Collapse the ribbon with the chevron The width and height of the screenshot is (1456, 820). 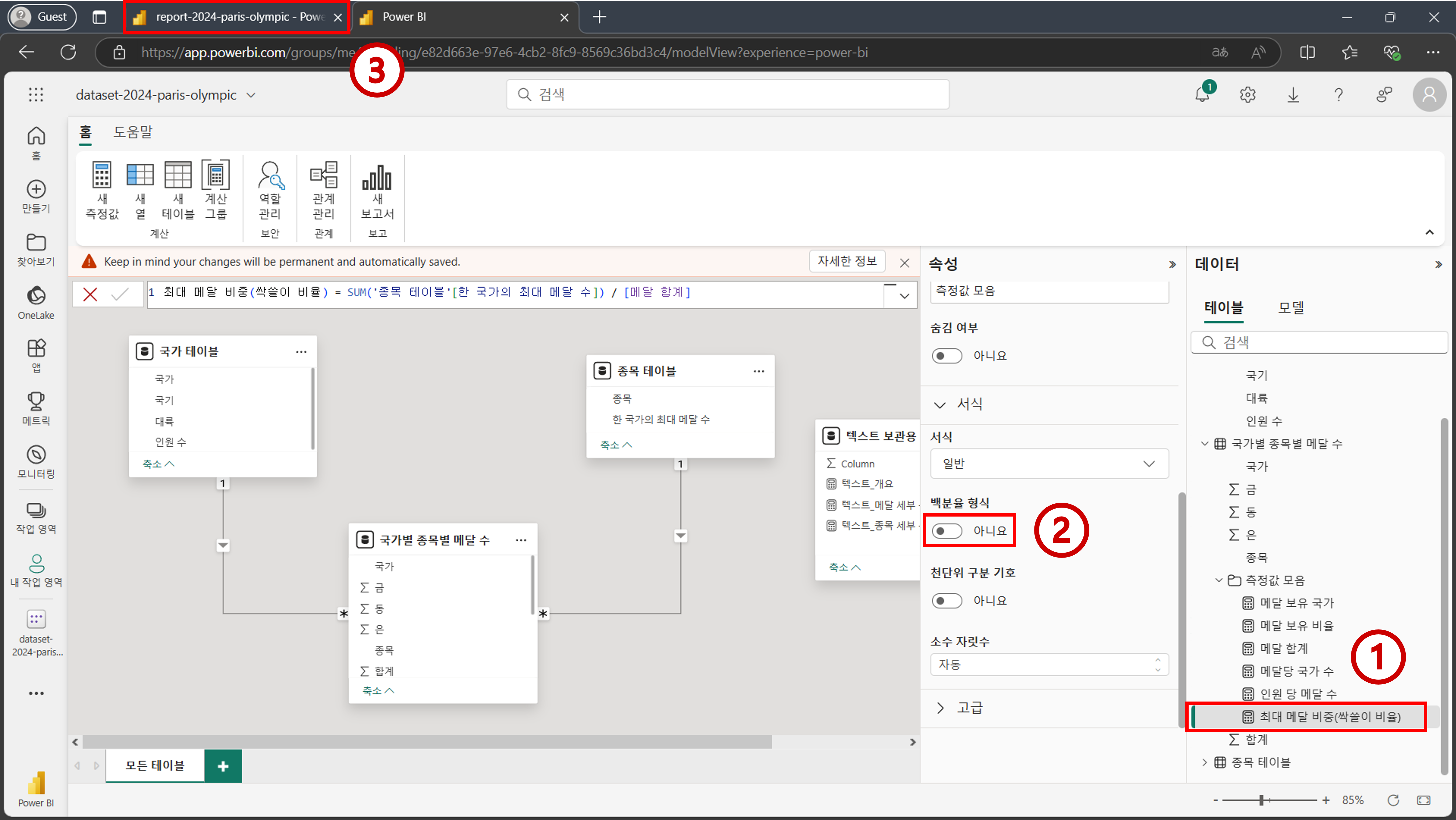pyautogui.click(x=1429, y=232)
